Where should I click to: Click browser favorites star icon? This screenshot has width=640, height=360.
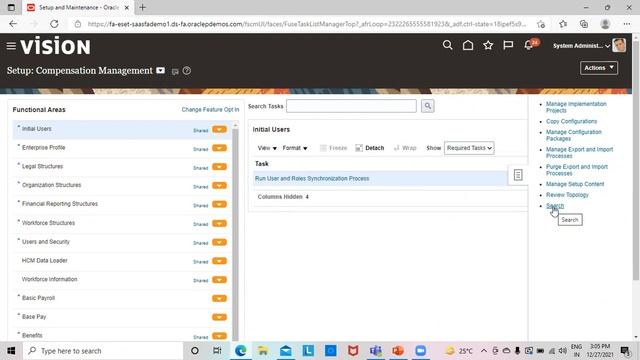pyautogui.click(x=563, y=24)
